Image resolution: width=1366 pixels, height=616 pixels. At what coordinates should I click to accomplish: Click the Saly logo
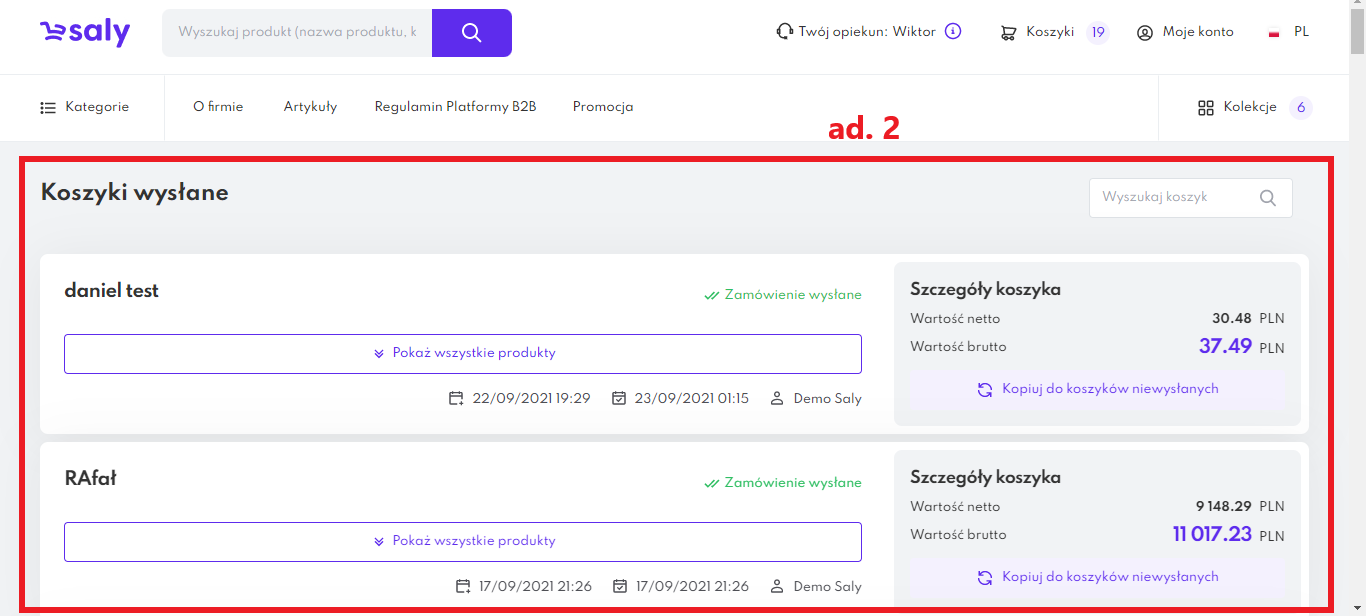point(85,33)
